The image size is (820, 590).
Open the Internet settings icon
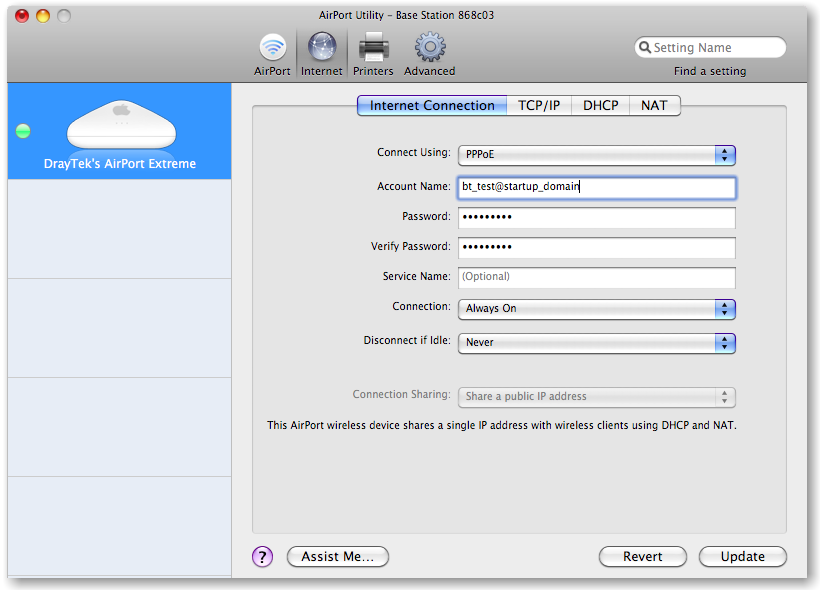[x=321, y=52]
